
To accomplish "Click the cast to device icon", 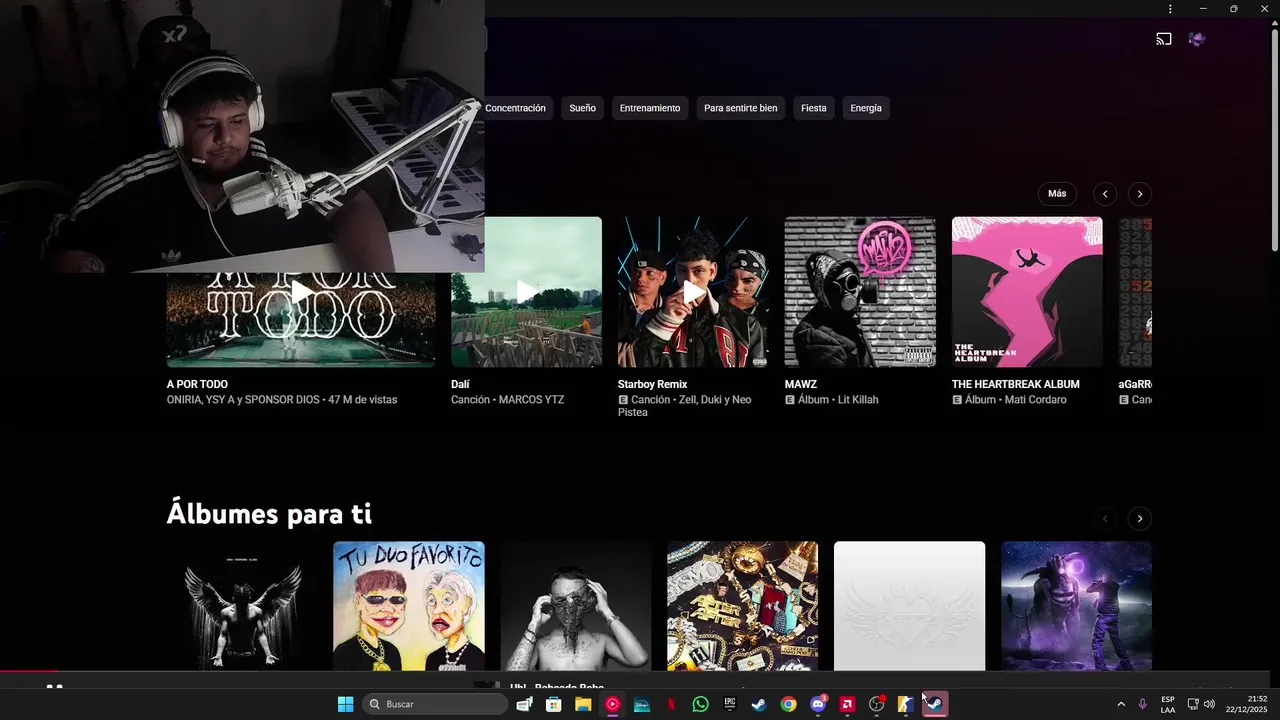I will point(1164,39).
